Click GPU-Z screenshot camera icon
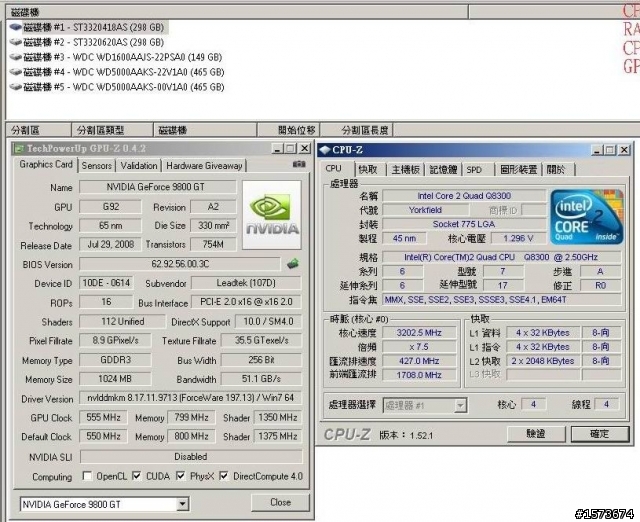Screen dimensions: 640x522 tap(299, 164)
